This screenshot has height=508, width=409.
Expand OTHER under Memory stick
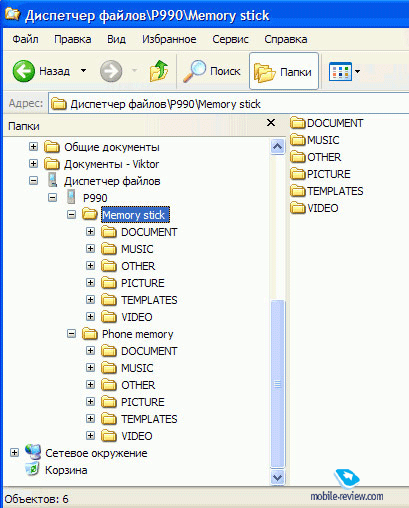pyautogui.click(x=90, y=265)
